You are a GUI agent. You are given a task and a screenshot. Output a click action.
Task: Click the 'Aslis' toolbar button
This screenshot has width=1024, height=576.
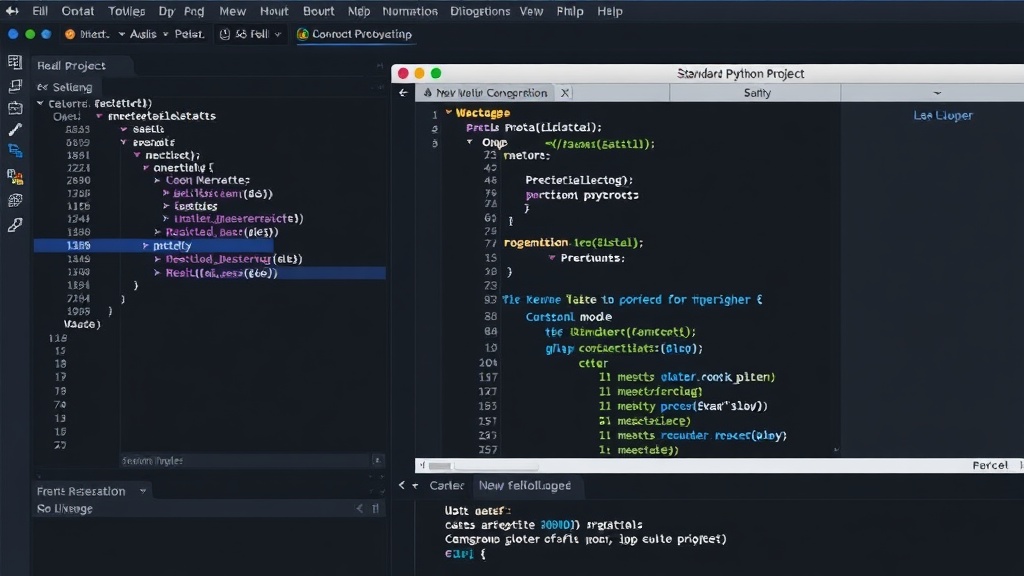143,34
